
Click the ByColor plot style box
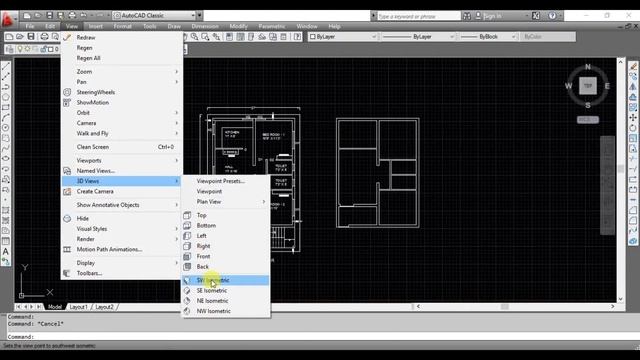[547, 37]
